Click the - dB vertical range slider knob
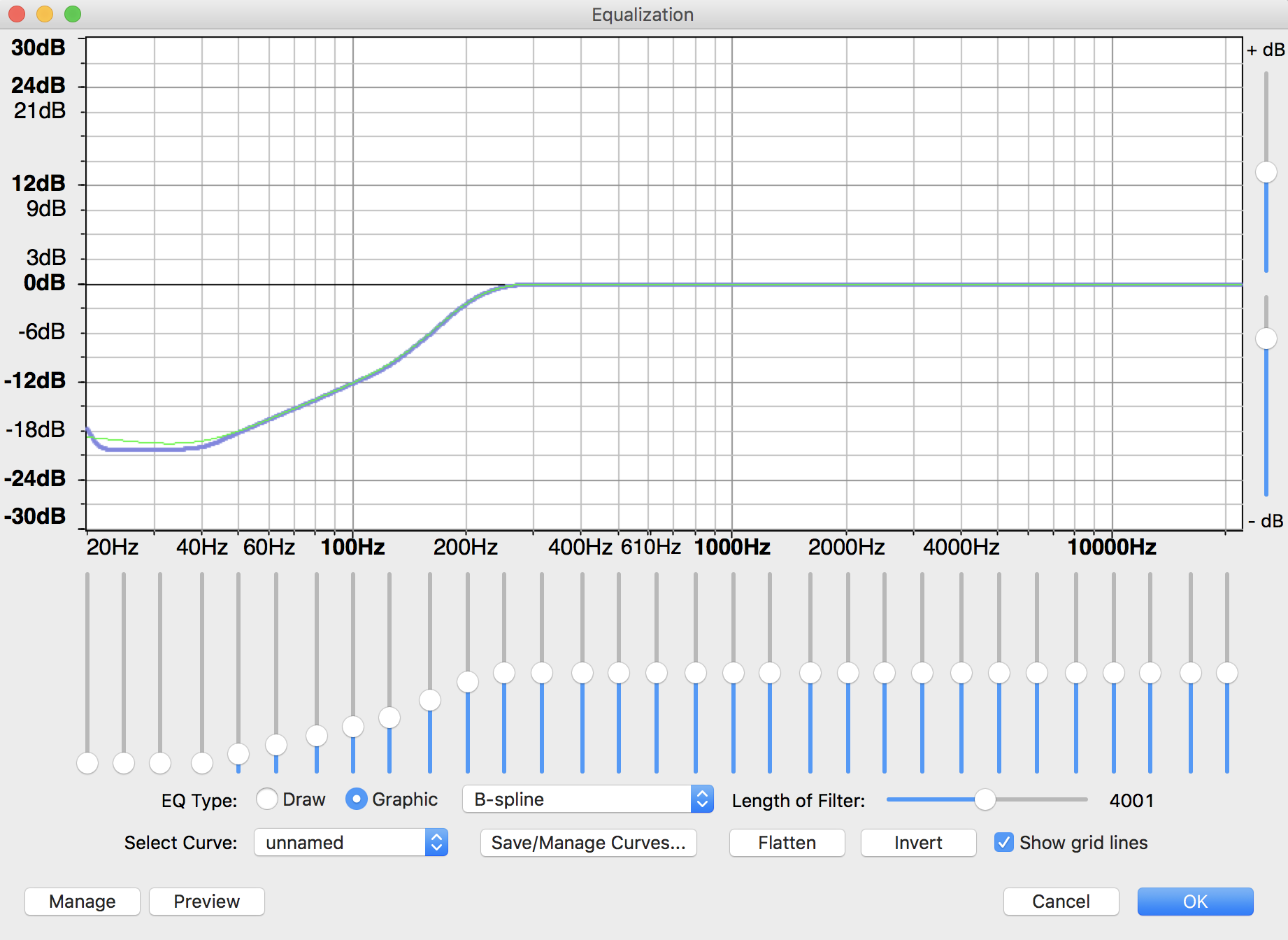This screenshot has width=1288, height=940. tap(1266, 339)
